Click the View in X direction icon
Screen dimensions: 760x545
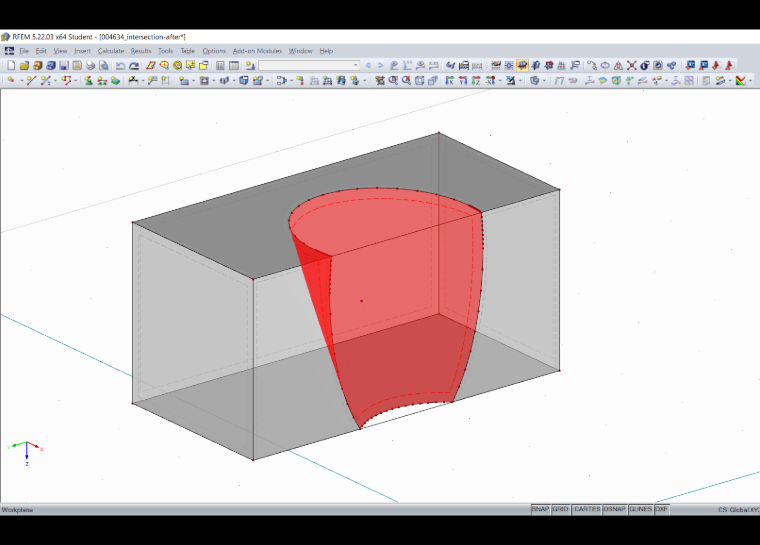coord(450,80)
